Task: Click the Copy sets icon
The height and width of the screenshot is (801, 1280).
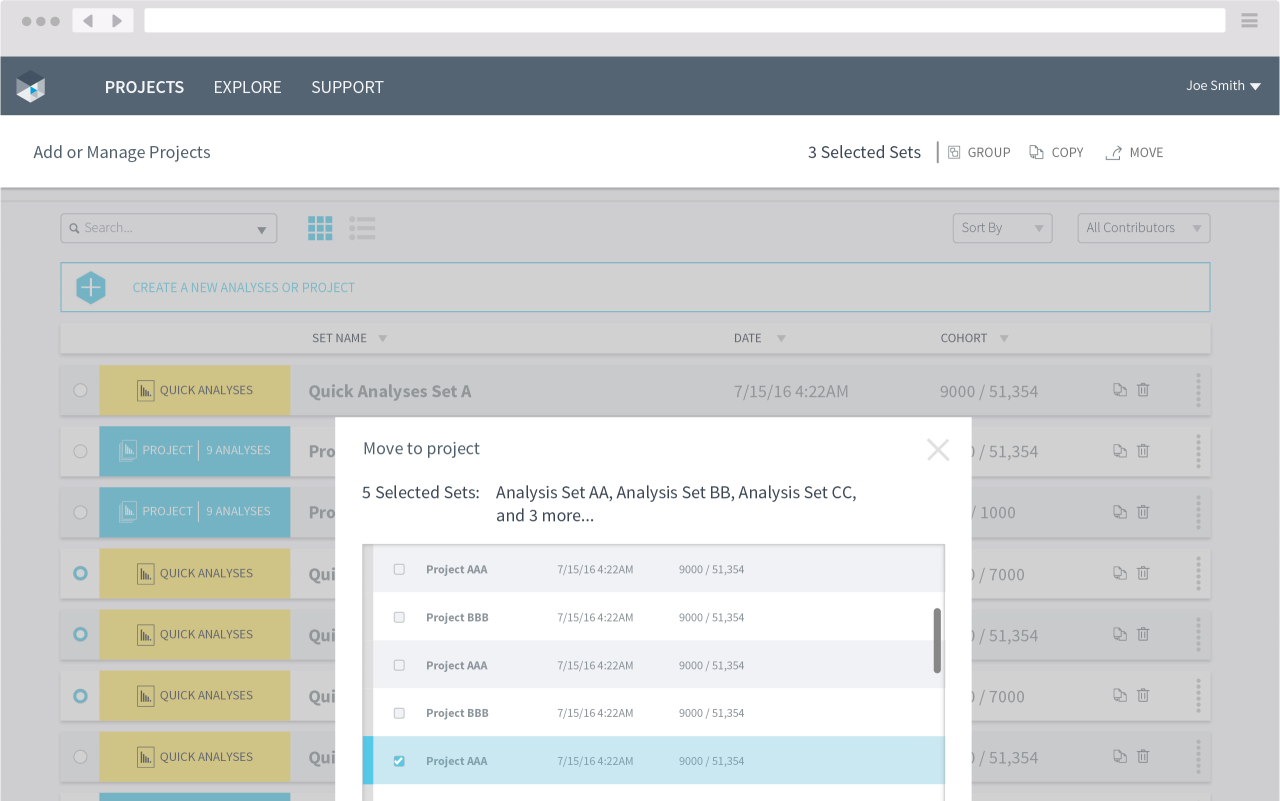Action: point(1036,153)
